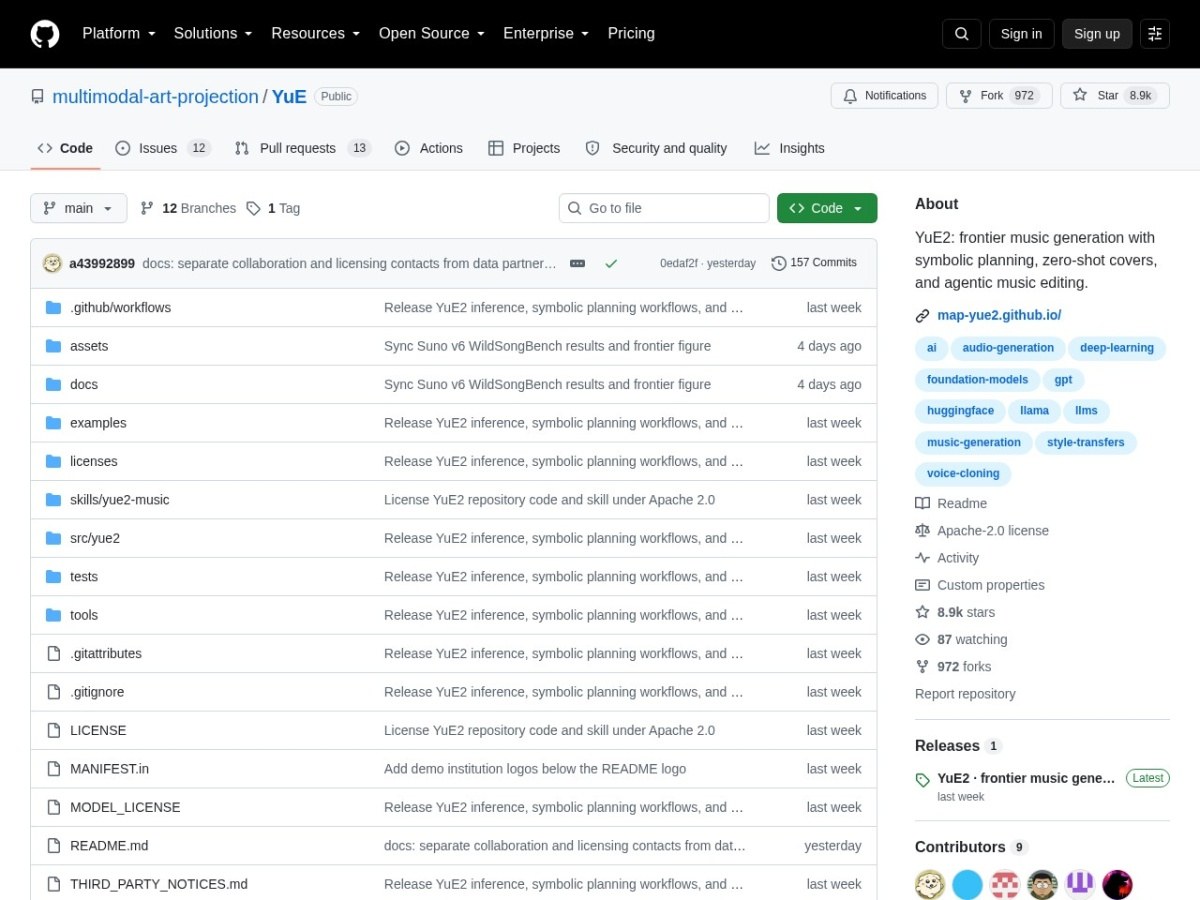Click the Sign up button
1200x900 pixels.
(1097, 34)
